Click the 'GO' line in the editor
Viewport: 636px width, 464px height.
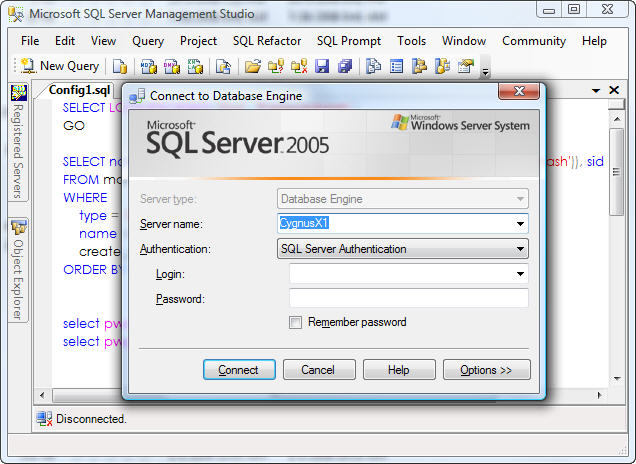(74, 126)
